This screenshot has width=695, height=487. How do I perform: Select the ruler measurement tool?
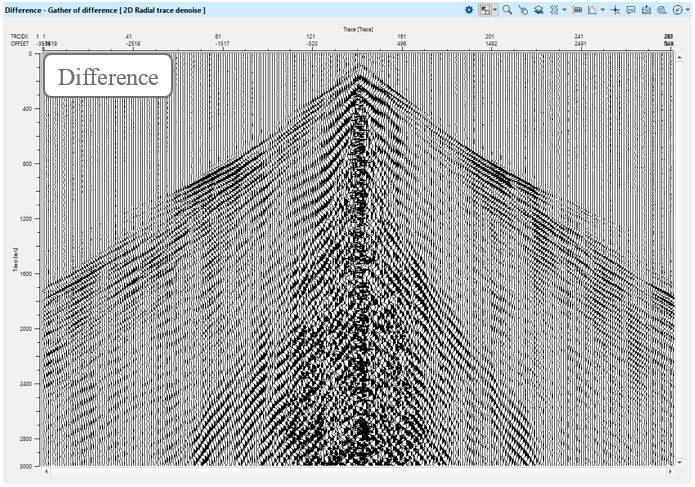[577, 9]
